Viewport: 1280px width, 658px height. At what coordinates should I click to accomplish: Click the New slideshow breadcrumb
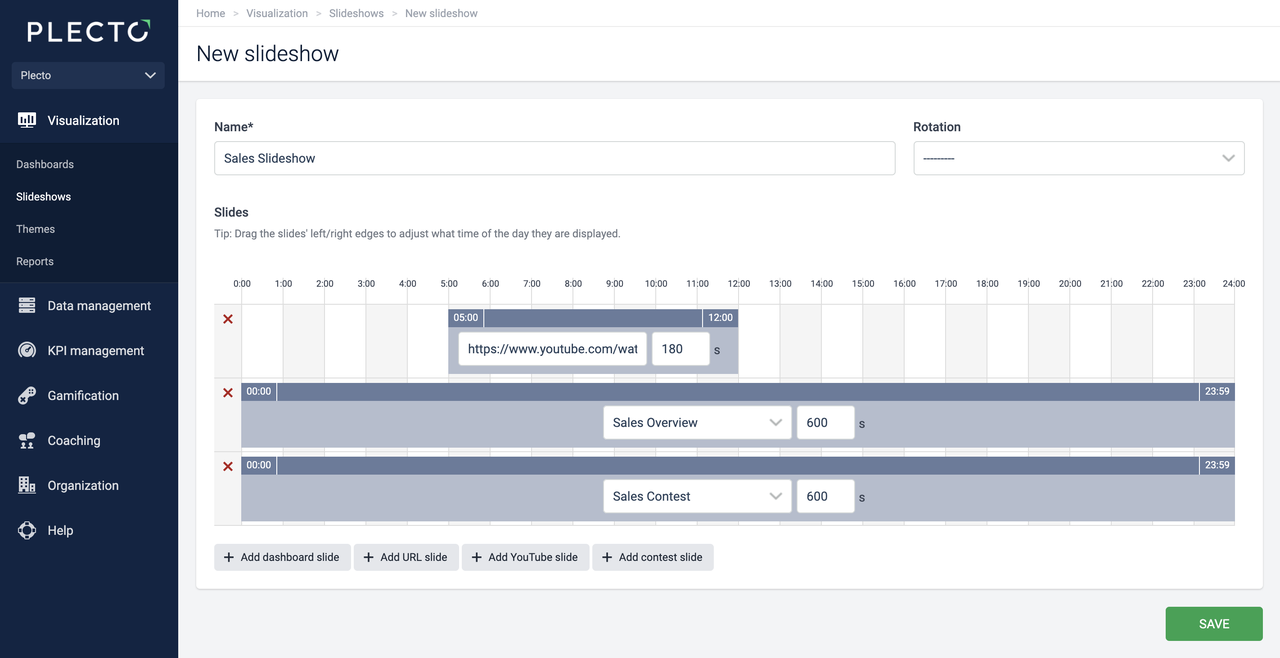click(x=441, y=13)
